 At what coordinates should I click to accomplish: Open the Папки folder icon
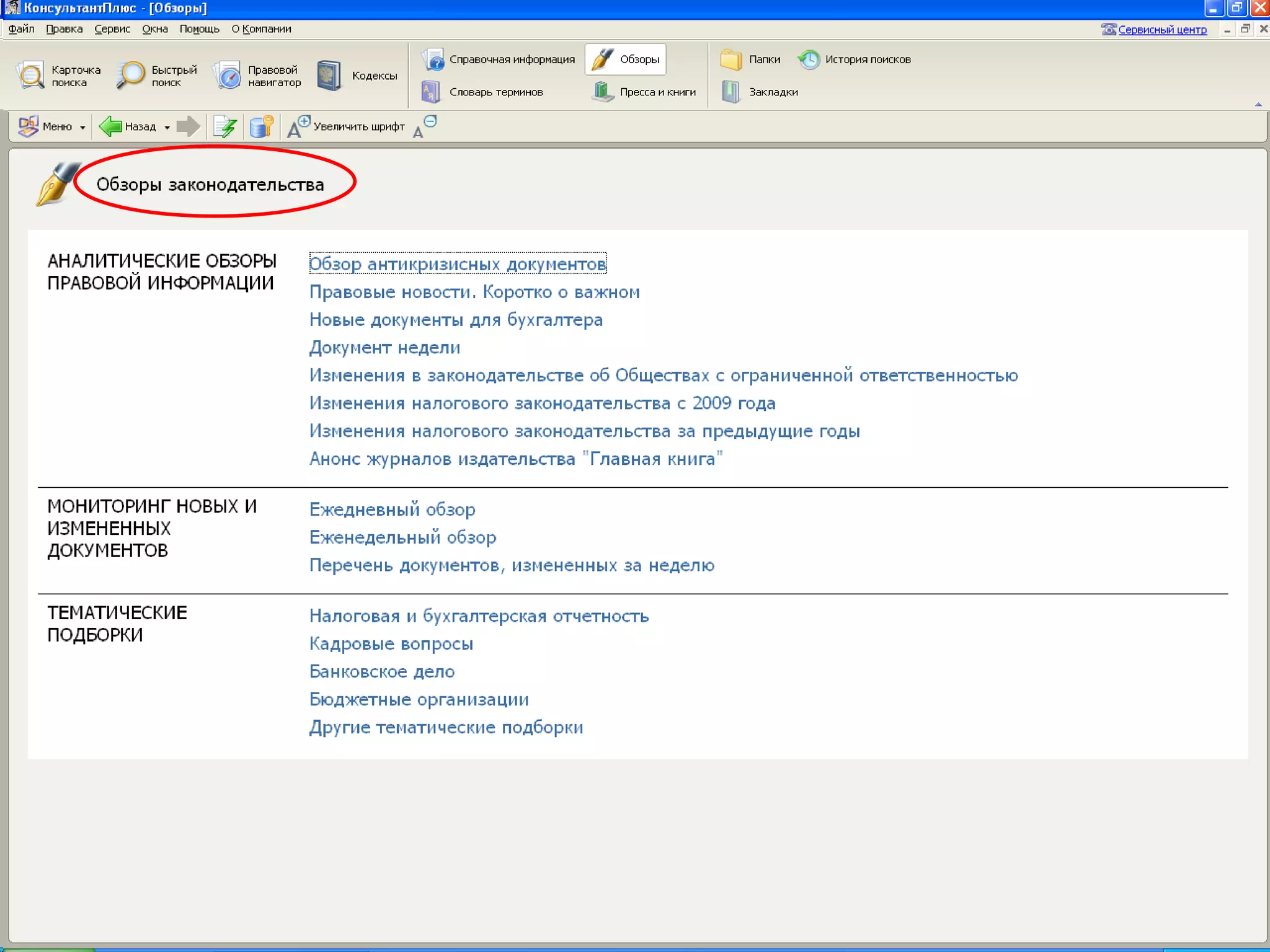tap(731, 59)
